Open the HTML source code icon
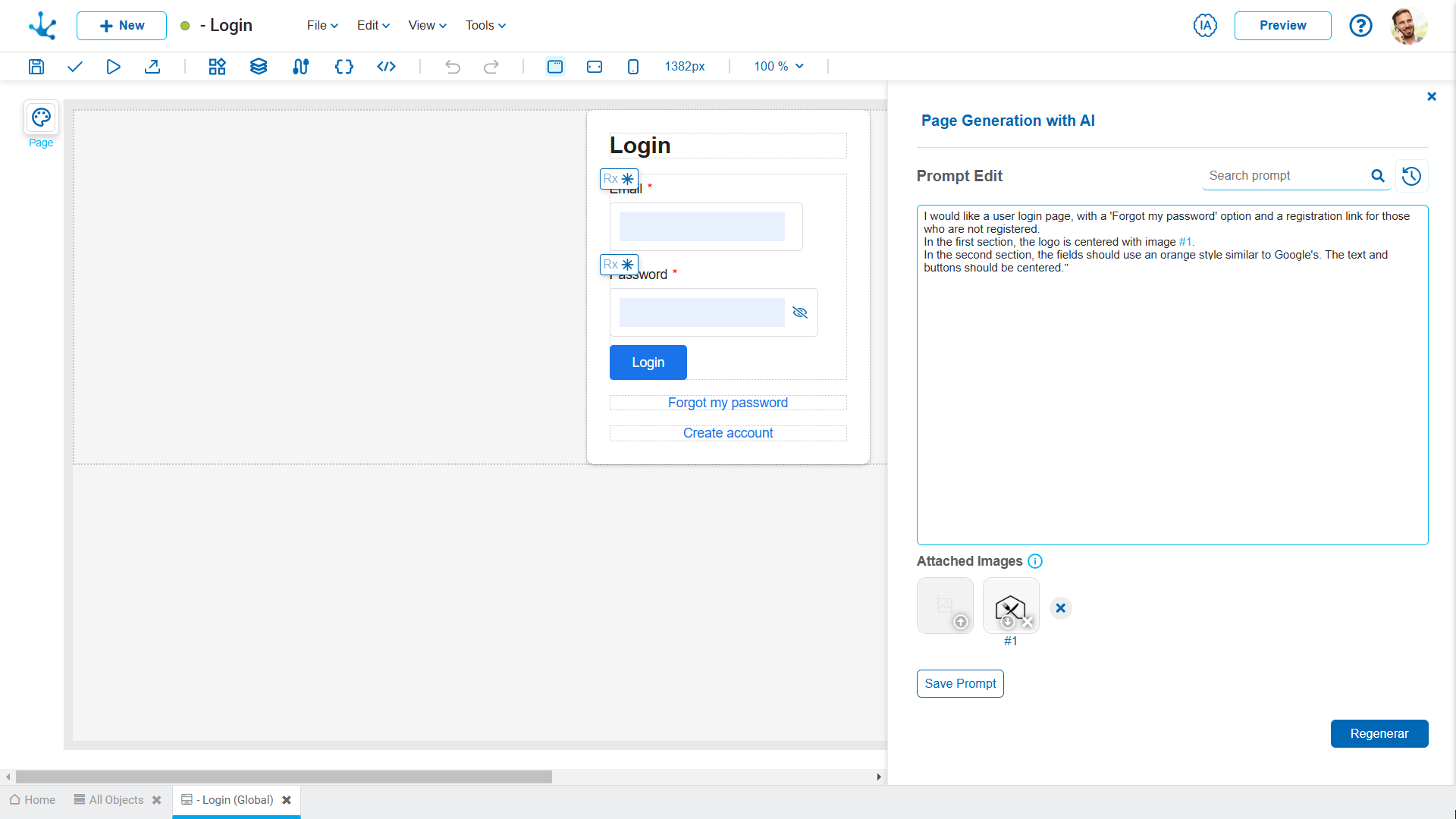 pyautogui.click(x=386, y=67)
